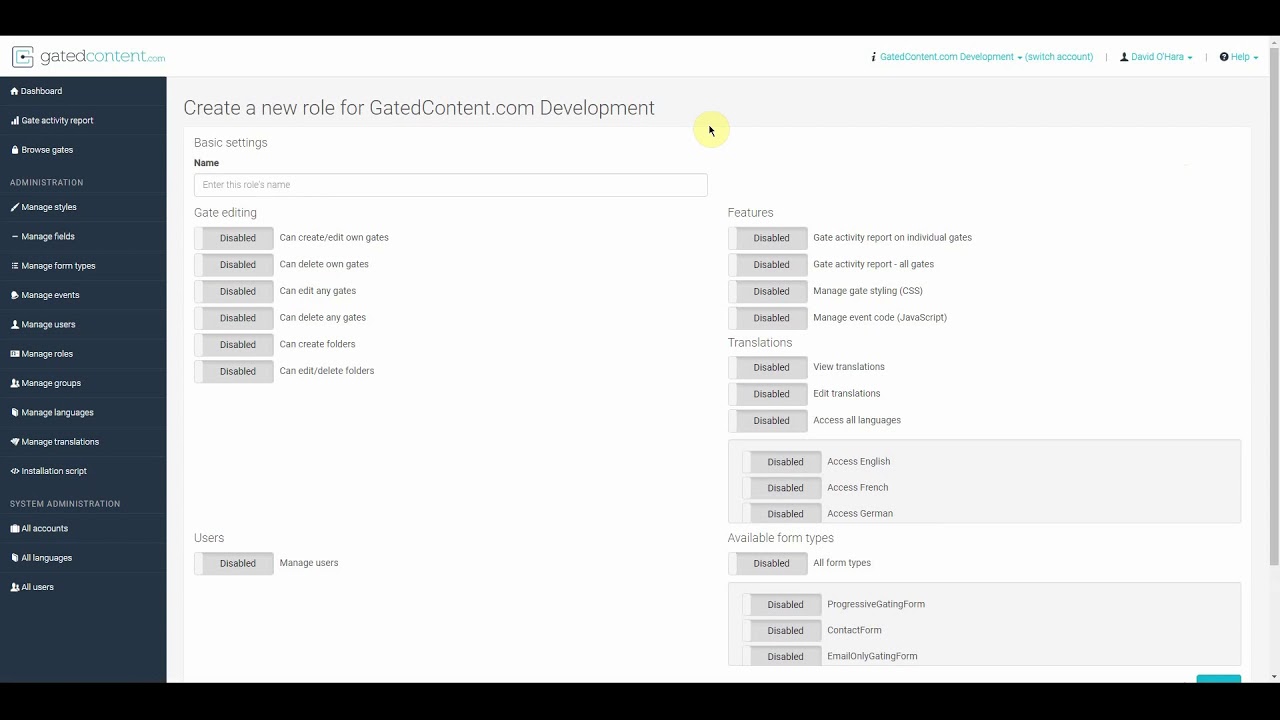Image resolution: width=1280 pixels, height=720 pixels.
Task: Click the Installation script code icon
Action: point(15,471)
